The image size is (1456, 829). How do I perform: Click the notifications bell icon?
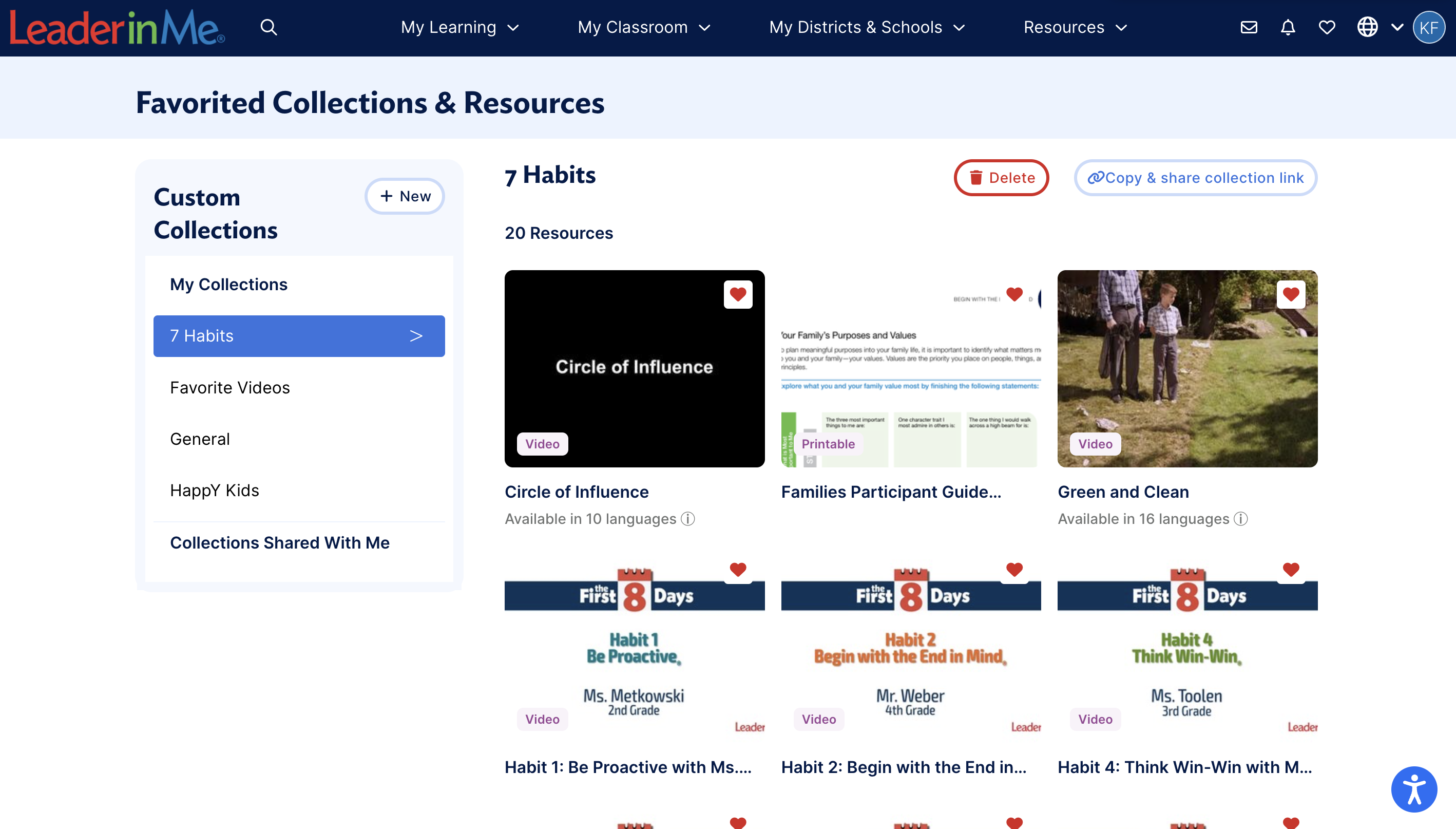click(1288, 27)
